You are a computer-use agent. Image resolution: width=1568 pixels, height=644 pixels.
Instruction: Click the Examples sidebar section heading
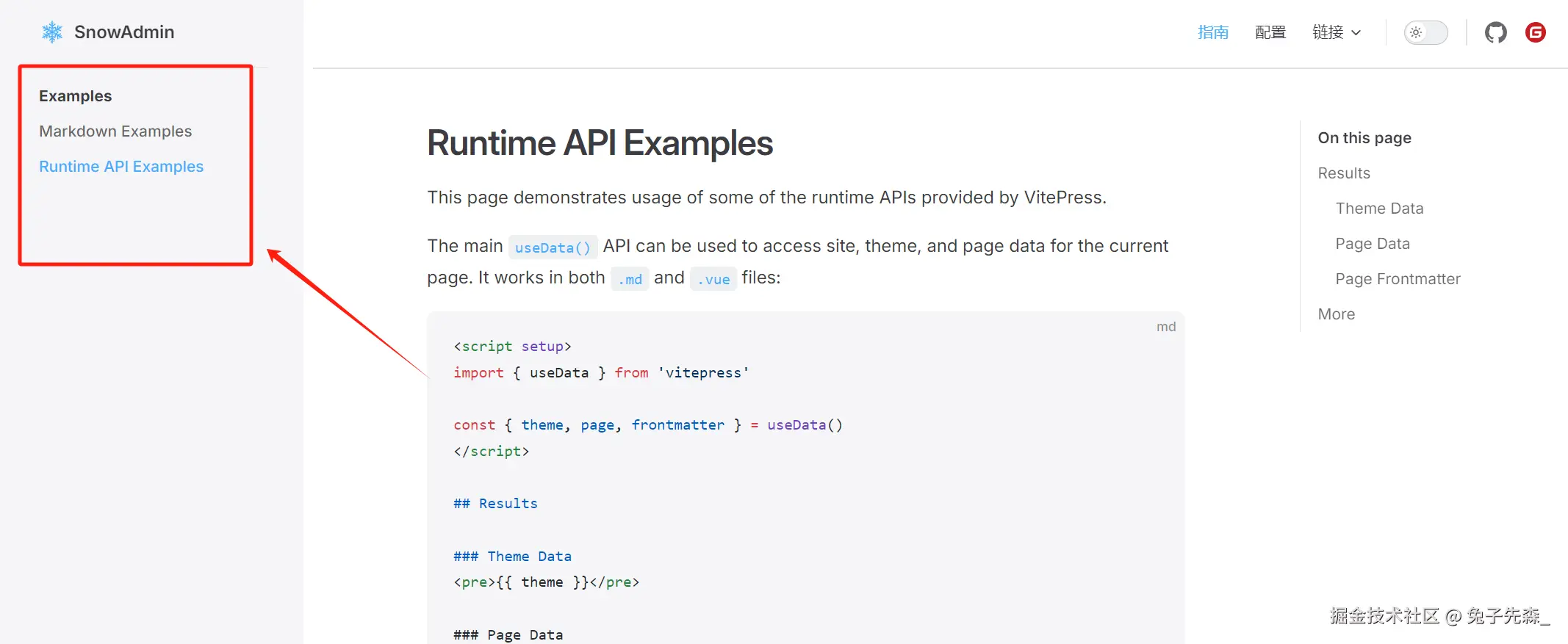pyautogui.click(x=75, y=96)
